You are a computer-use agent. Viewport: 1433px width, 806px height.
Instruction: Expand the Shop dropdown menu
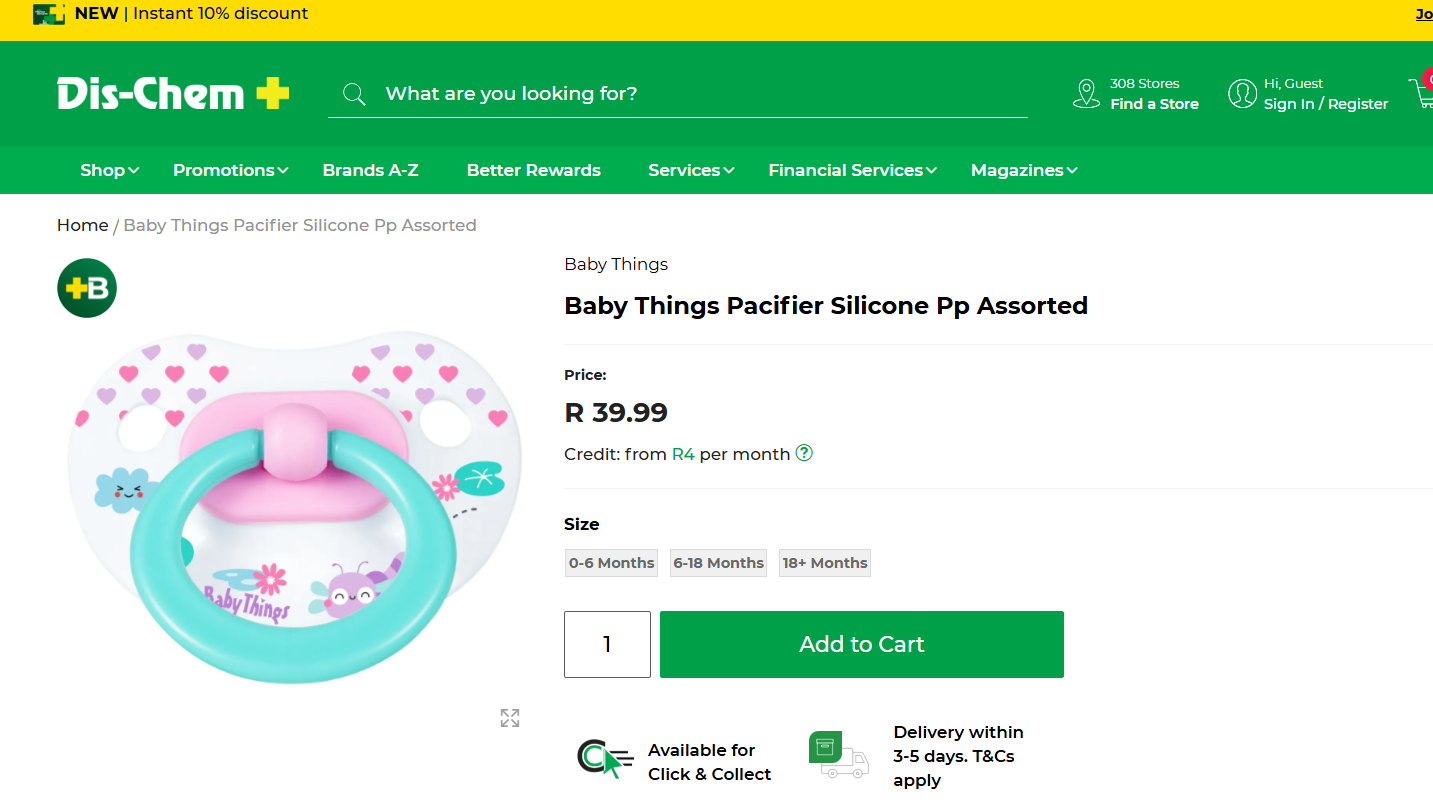tap(109, 170)
